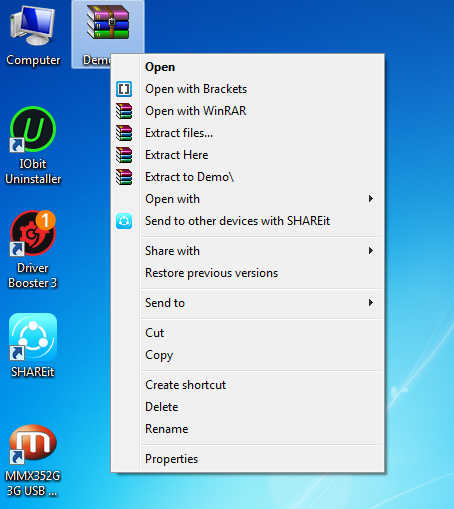
Task: Expand the Share with submenu arrow
Action: pyautogui.click(x=371, y=251)
